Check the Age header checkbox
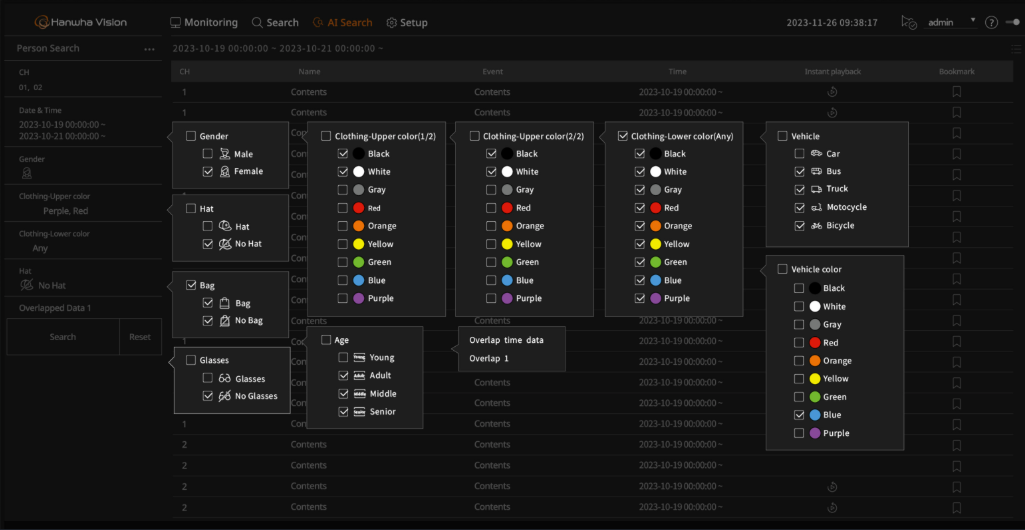This screenshot has height=530, width=1025. point(326,340)
